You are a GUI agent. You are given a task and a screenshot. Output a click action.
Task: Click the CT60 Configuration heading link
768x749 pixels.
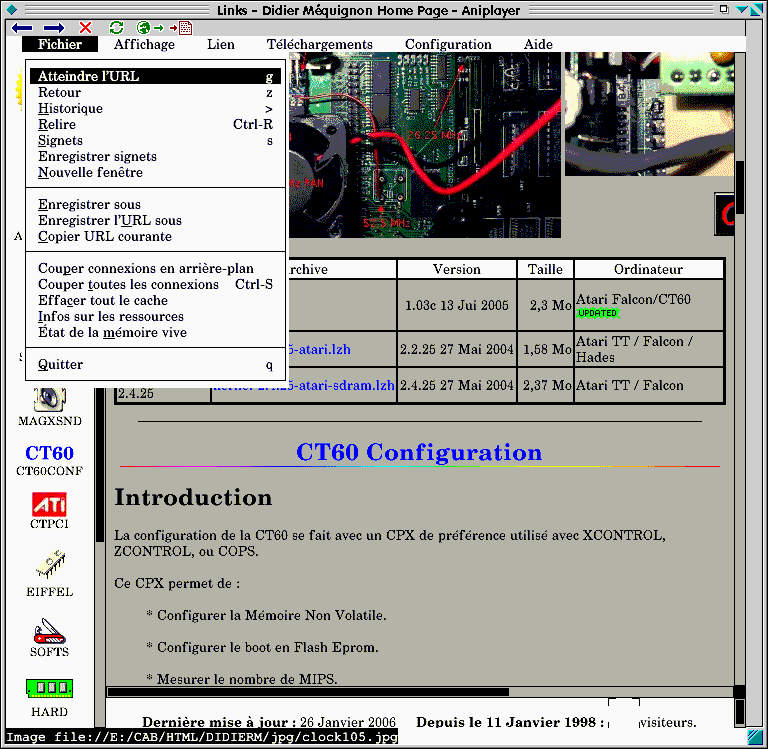coord(419,452)
